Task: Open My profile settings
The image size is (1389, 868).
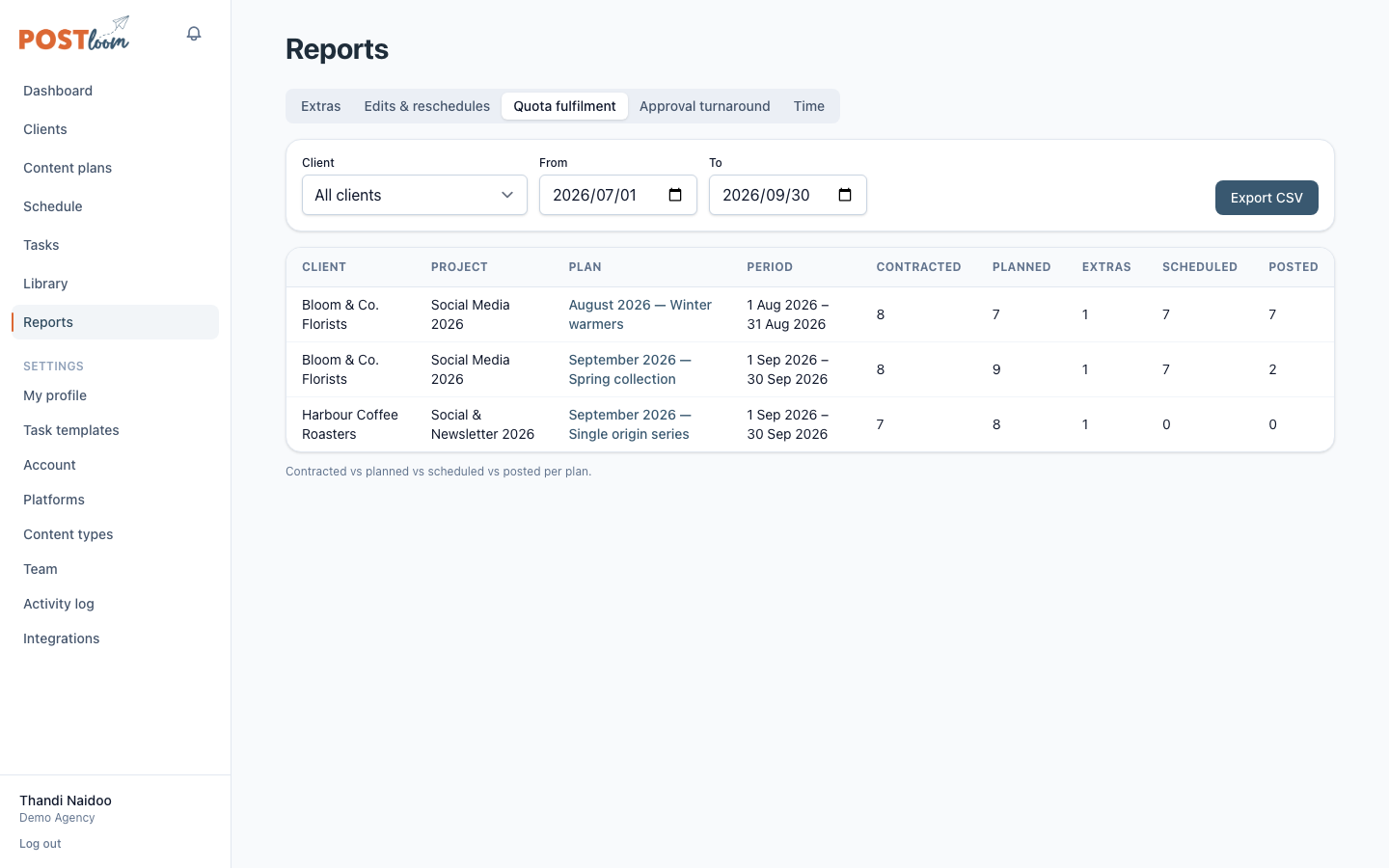Action: pyautogui.click(x=116, y=395)
